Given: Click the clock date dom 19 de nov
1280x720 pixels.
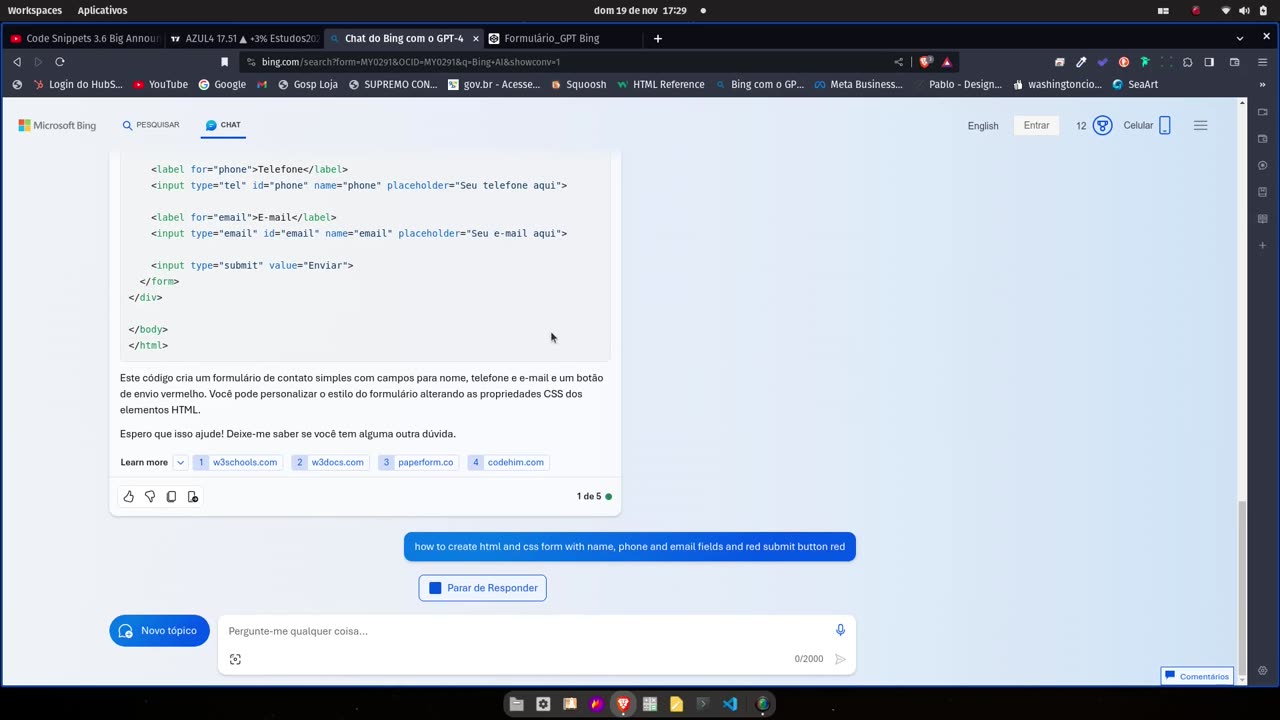Looking at the screenshot, I should tap(640, 10).
